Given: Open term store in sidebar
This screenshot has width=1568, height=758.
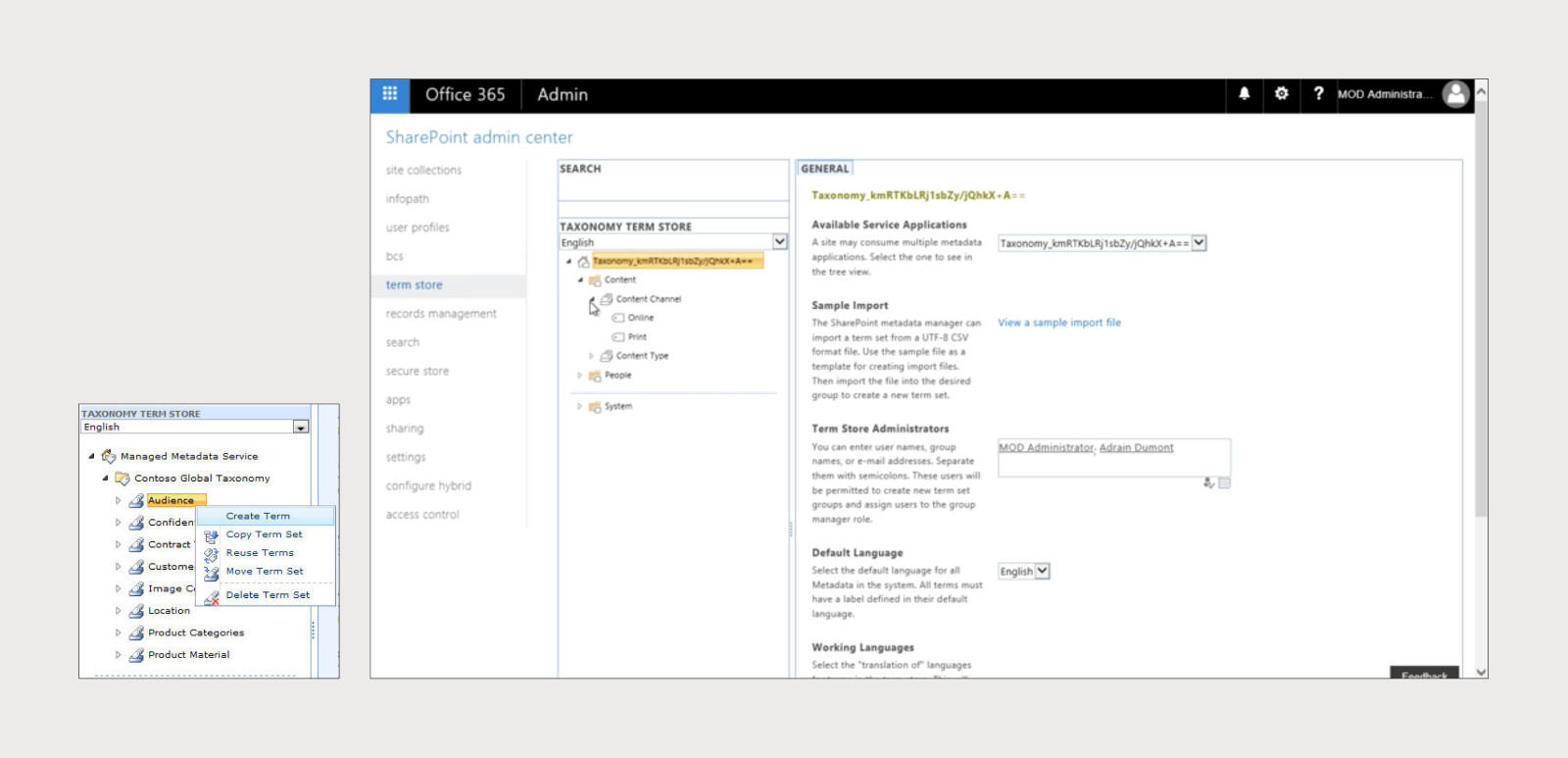Looking at the screenshot, I should tap(414, 285).
